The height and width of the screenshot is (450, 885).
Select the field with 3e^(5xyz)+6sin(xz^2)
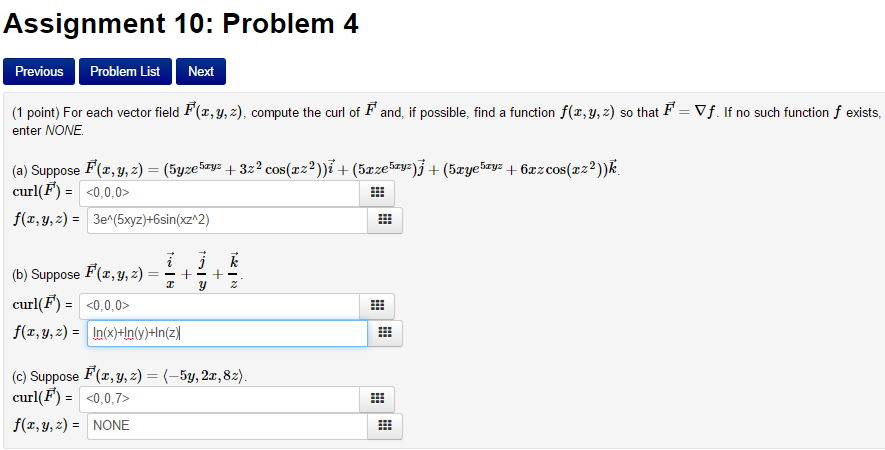click(227, 220)
